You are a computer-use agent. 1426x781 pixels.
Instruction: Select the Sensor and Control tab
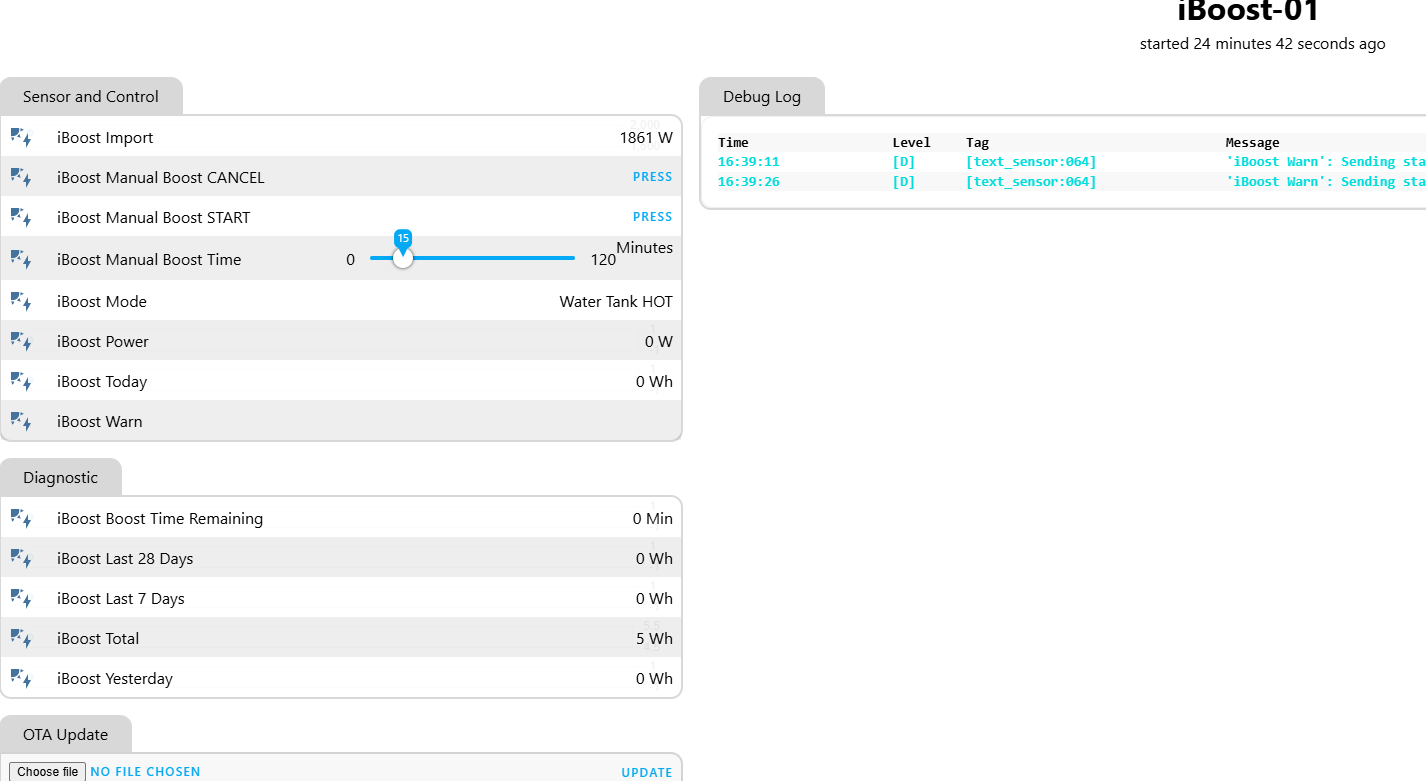pos(91,97)
